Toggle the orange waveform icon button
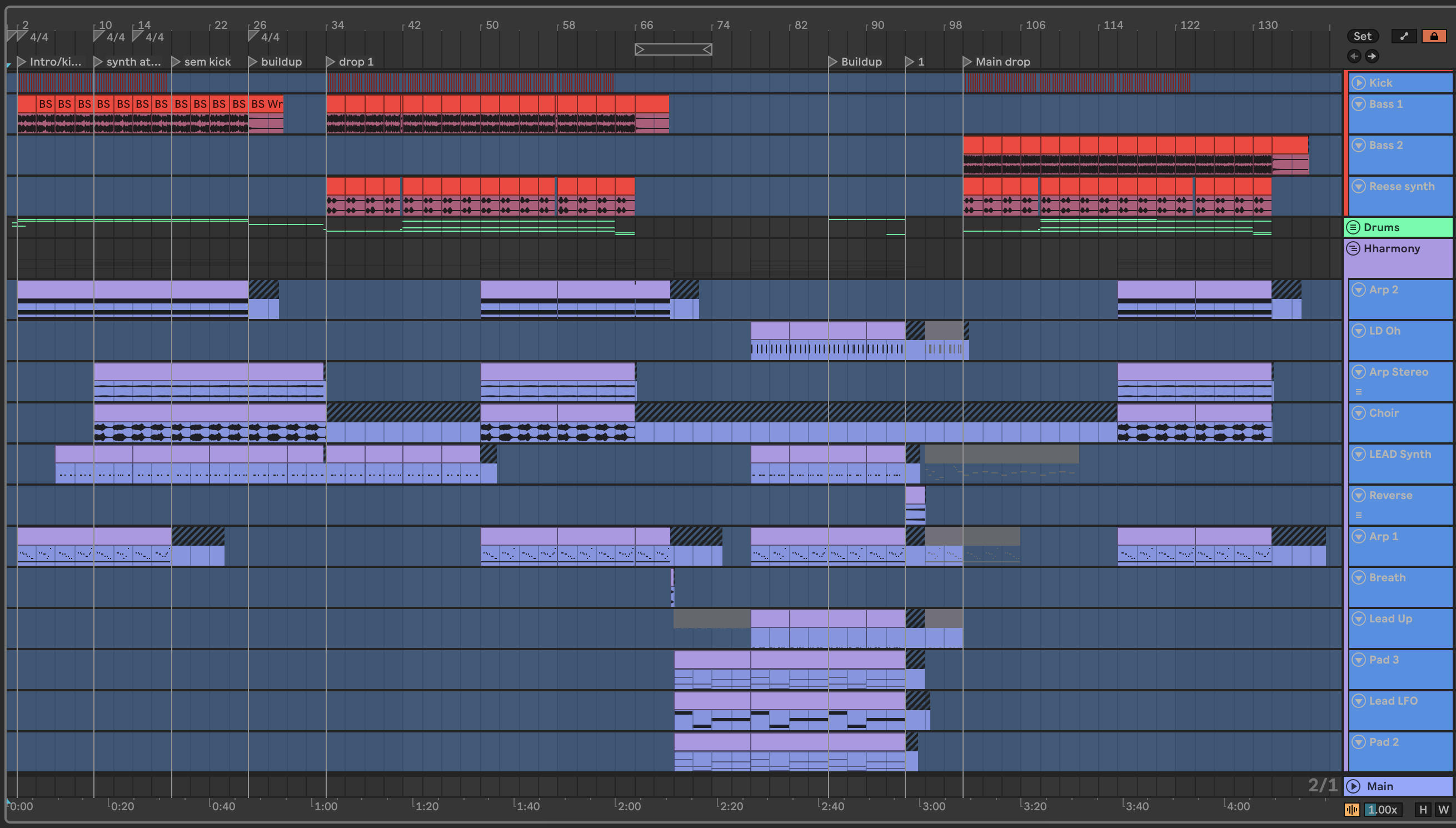 1352,809
